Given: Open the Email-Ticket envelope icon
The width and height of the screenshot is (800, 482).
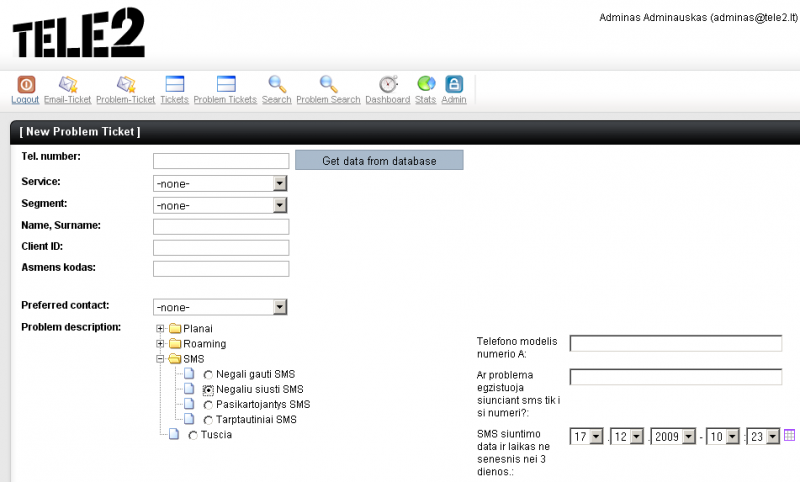Looking at the screenshot, I should pos(67,84).
